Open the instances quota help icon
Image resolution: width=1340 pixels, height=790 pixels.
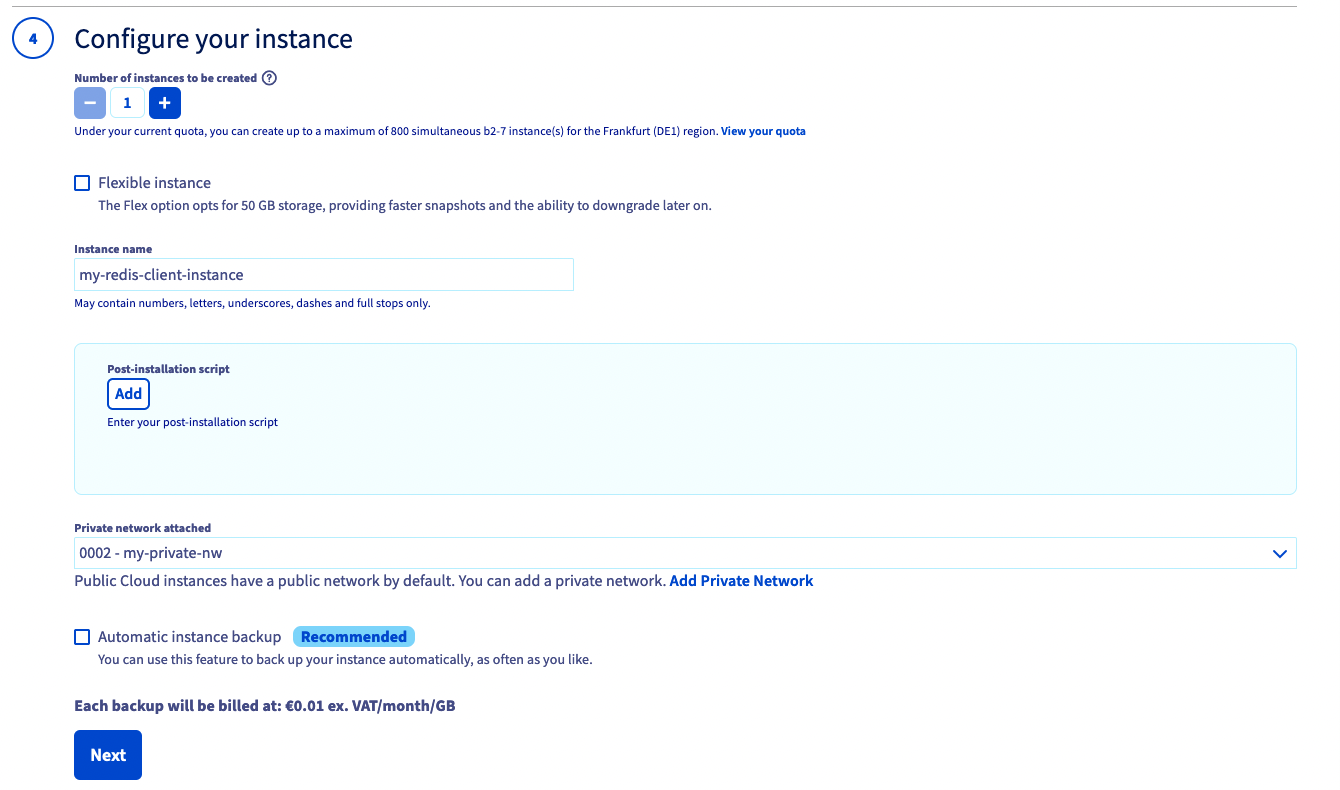click(268, 77)
